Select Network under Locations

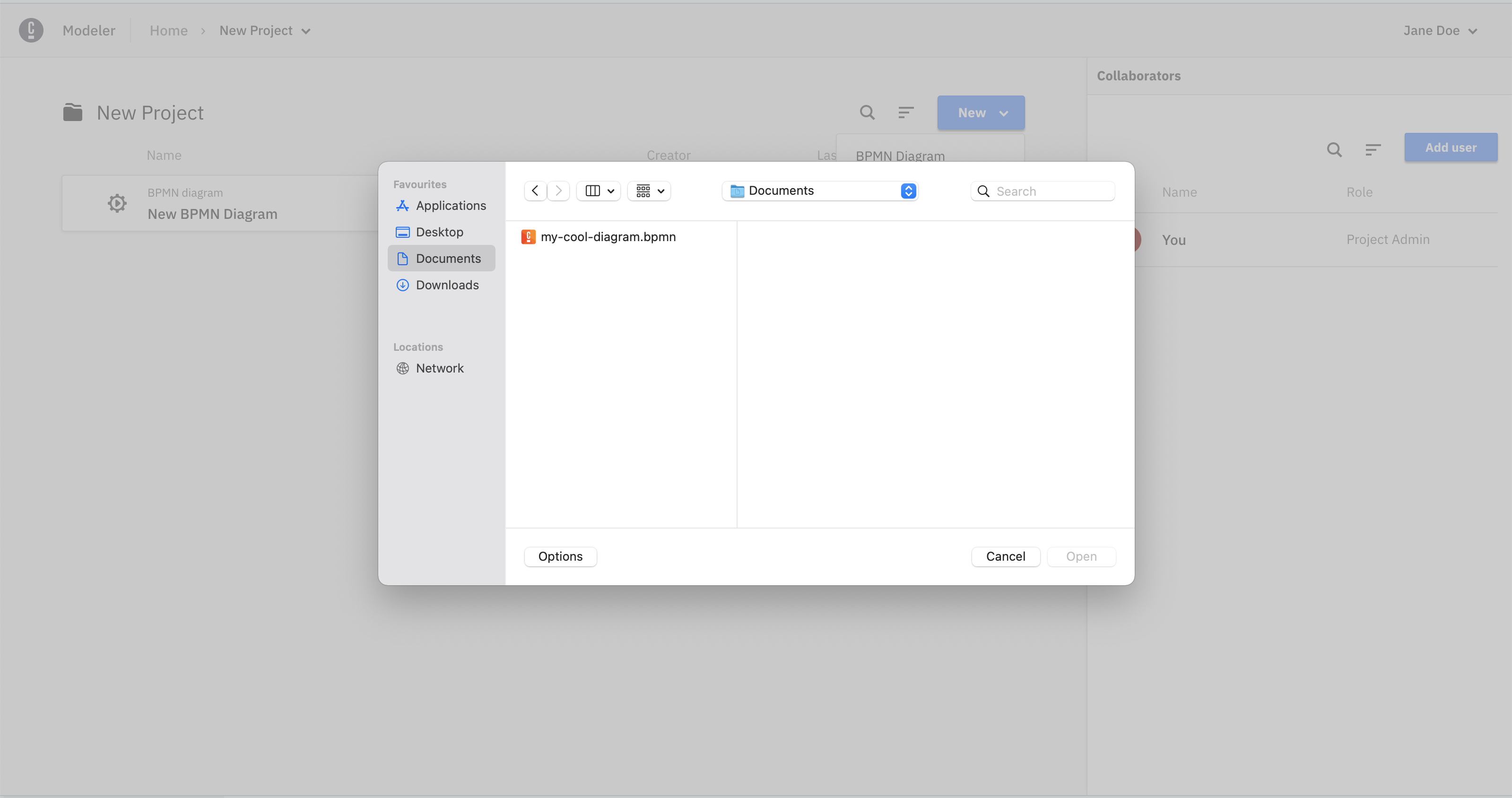pyautogui.click(x=439, y=368)
